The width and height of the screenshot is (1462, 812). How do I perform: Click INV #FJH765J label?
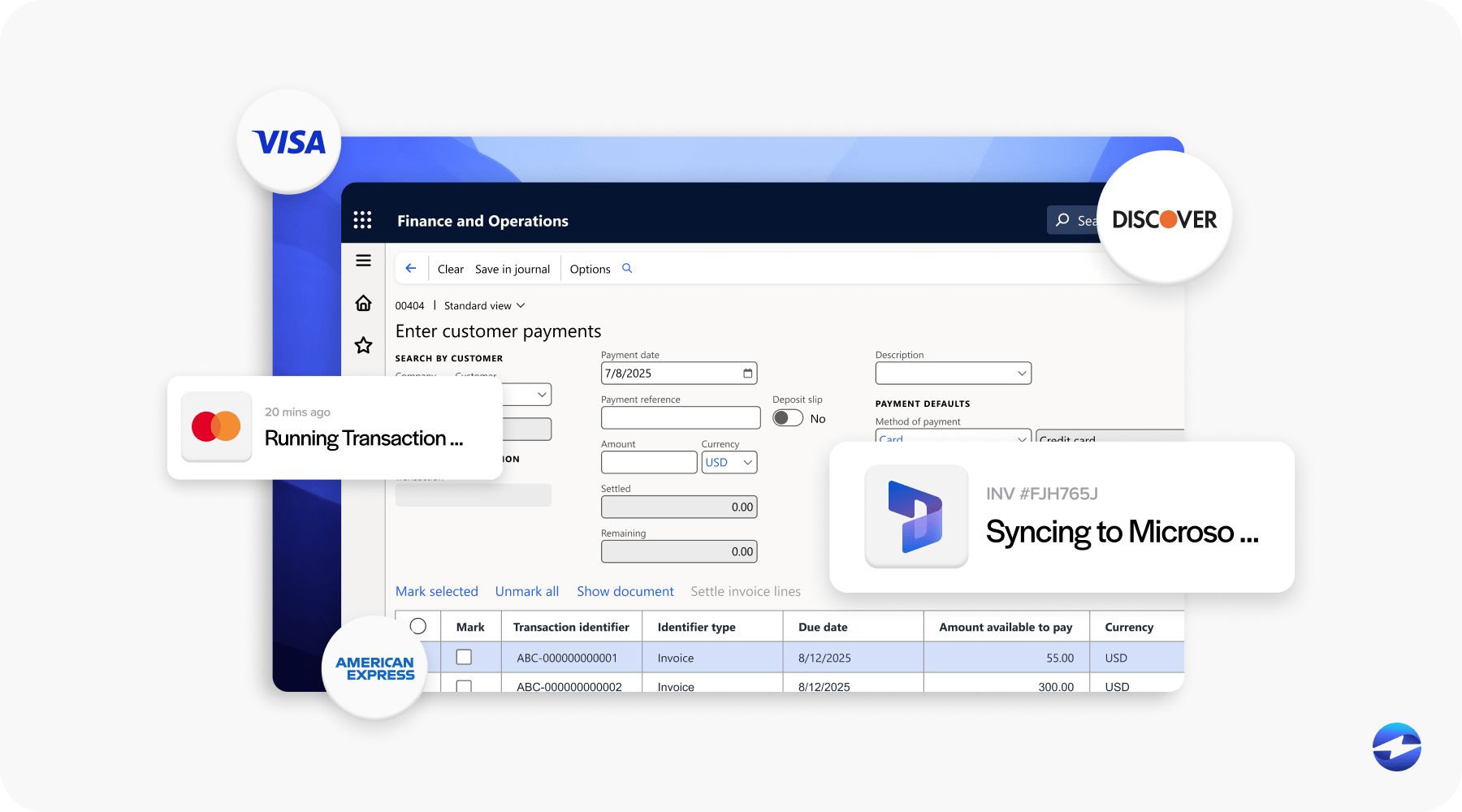pos(1041,494)
